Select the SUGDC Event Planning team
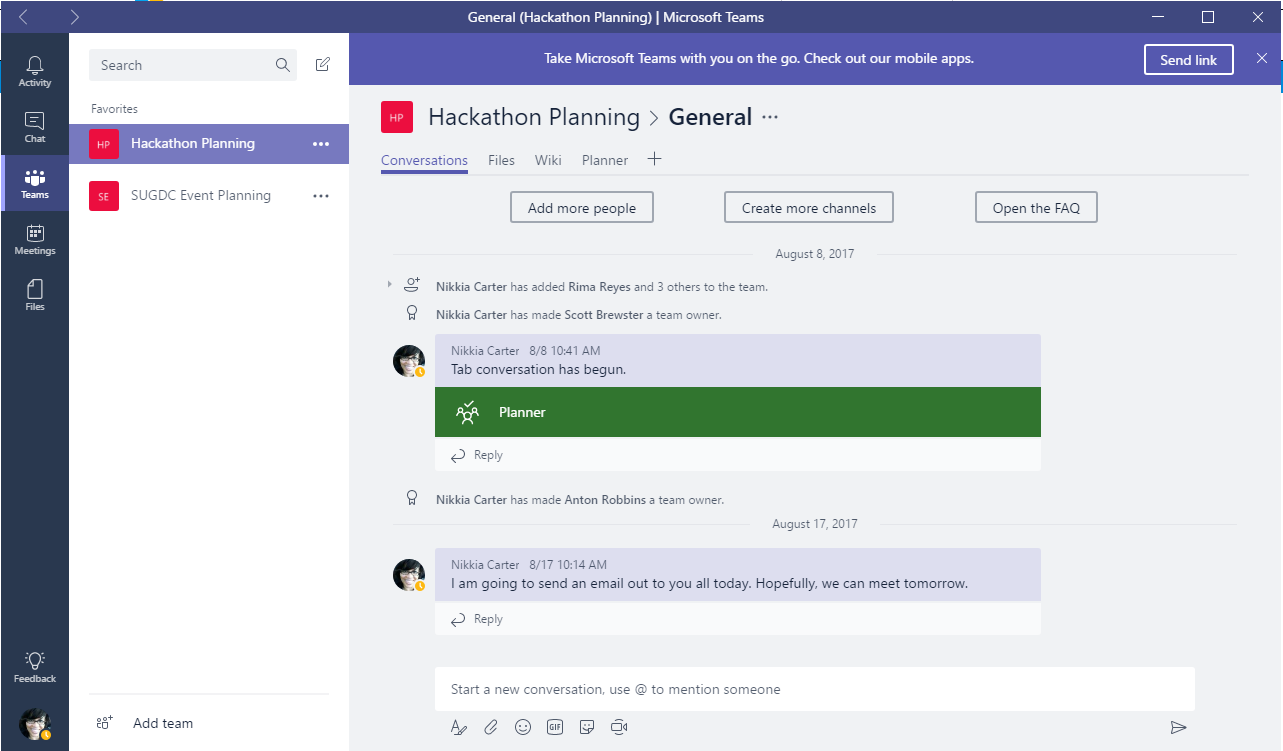Image resolution: width=1283 pixels, height=751 pixels. (209, 196)
